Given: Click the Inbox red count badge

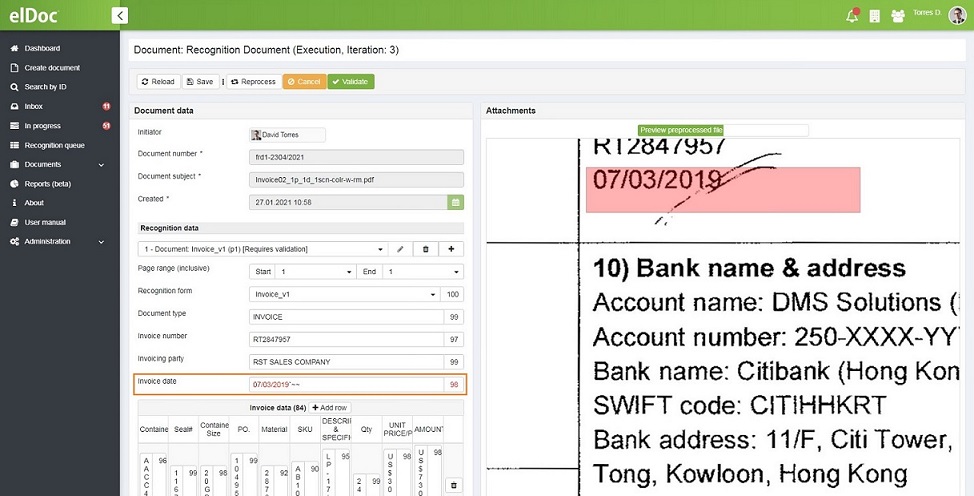Looking at the screenshot, I should click(106, 106).
